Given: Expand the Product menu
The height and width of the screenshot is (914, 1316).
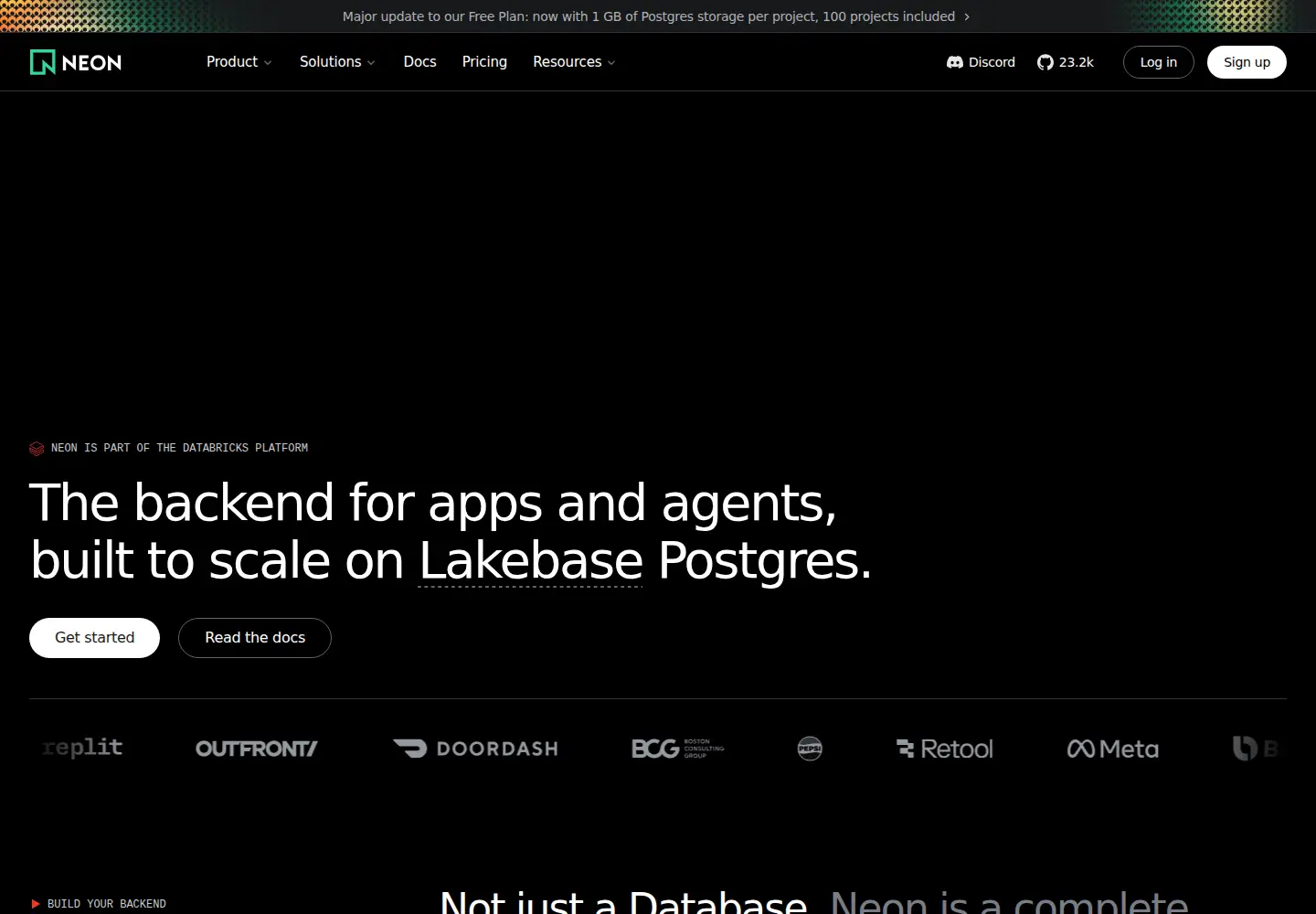Looking at the screenshot, I should click(239, 62).
